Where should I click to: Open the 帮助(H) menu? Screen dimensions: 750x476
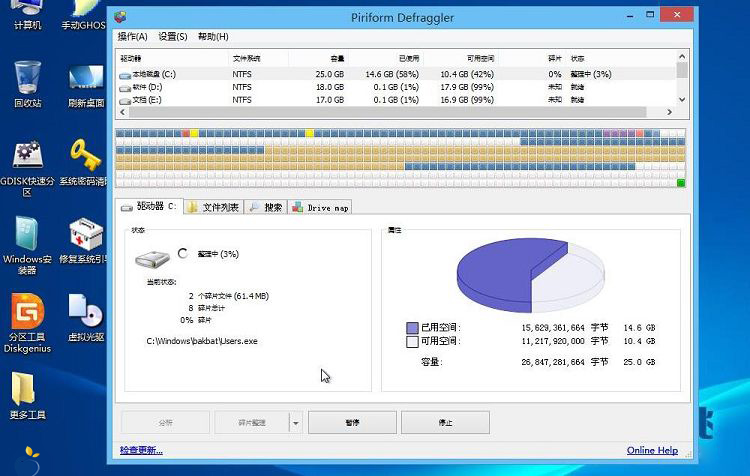coord(213,36)
